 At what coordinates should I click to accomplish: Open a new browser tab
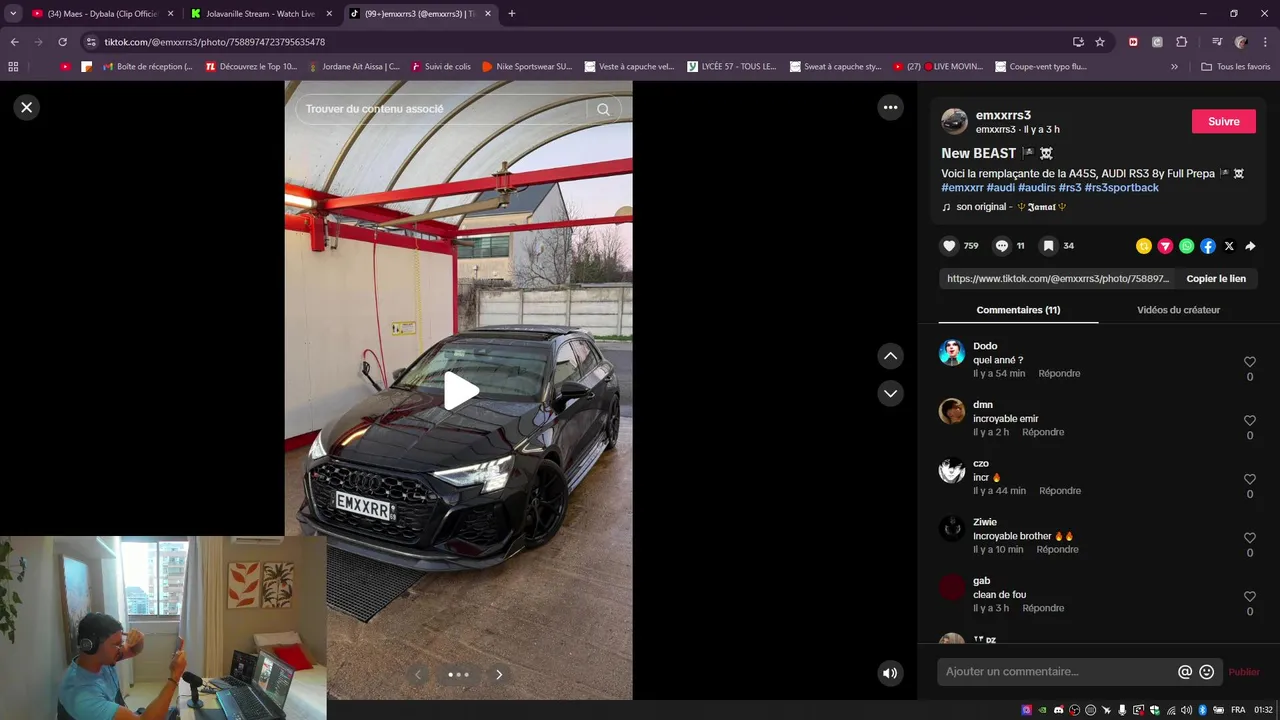click(x=512, y=14)
